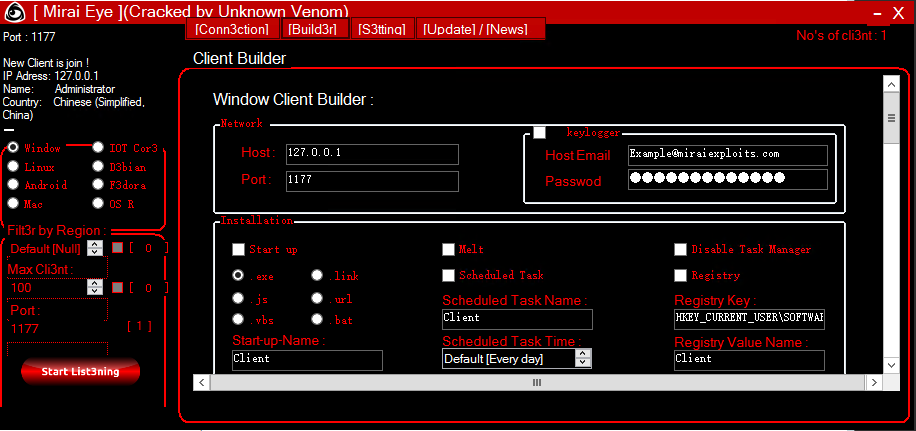
Task: Select the Mac platform option
Action: tap(13, 203)
